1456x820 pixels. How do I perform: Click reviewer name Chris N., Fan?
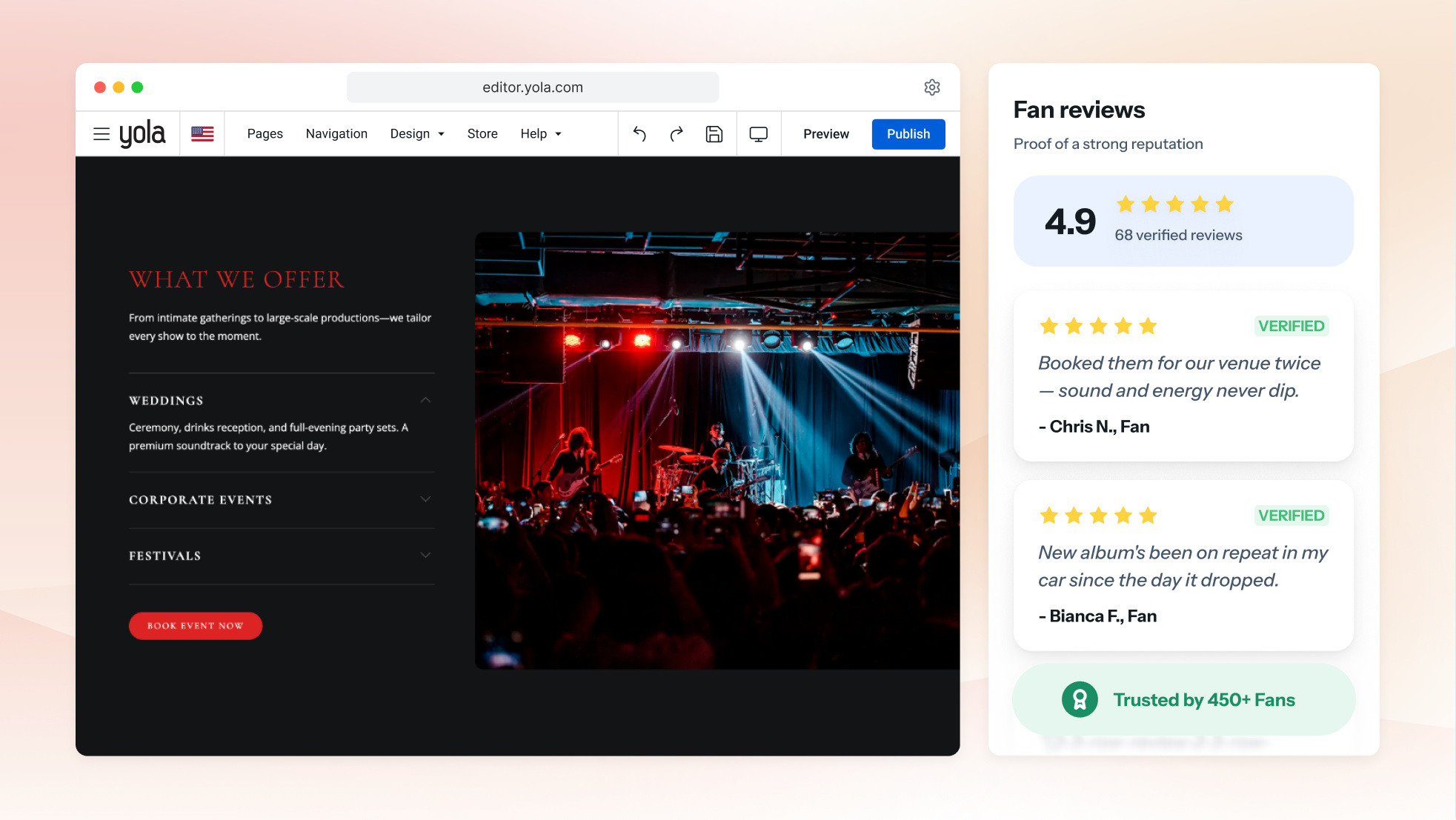click(1094, 427)
